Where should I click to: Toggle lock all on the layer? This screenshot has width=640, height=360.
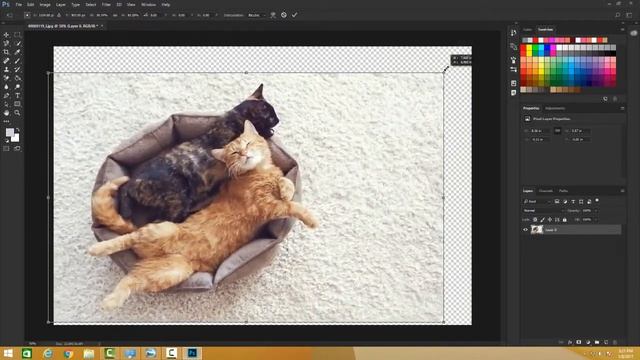564,220
